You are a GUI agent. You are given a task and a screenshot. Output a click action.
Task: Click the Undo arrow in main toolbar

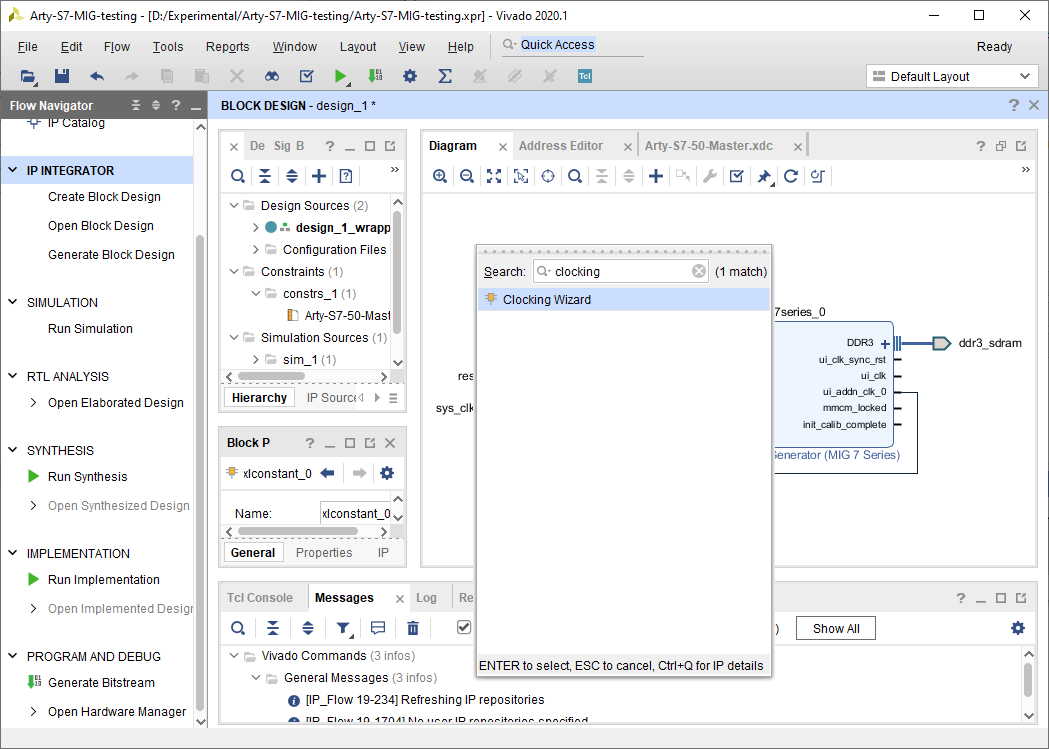coord(97,76)
